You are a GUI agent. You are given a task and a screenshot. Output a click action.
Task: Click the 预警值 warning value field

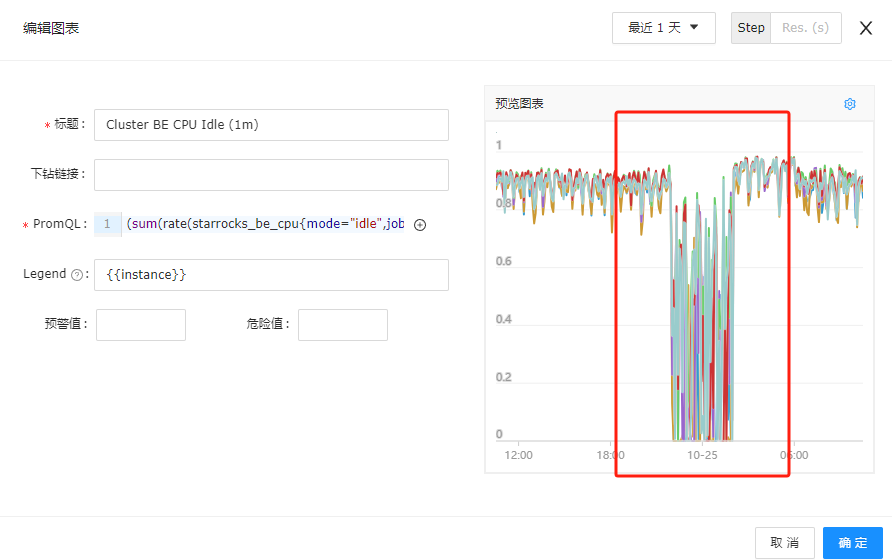(141, 325)
